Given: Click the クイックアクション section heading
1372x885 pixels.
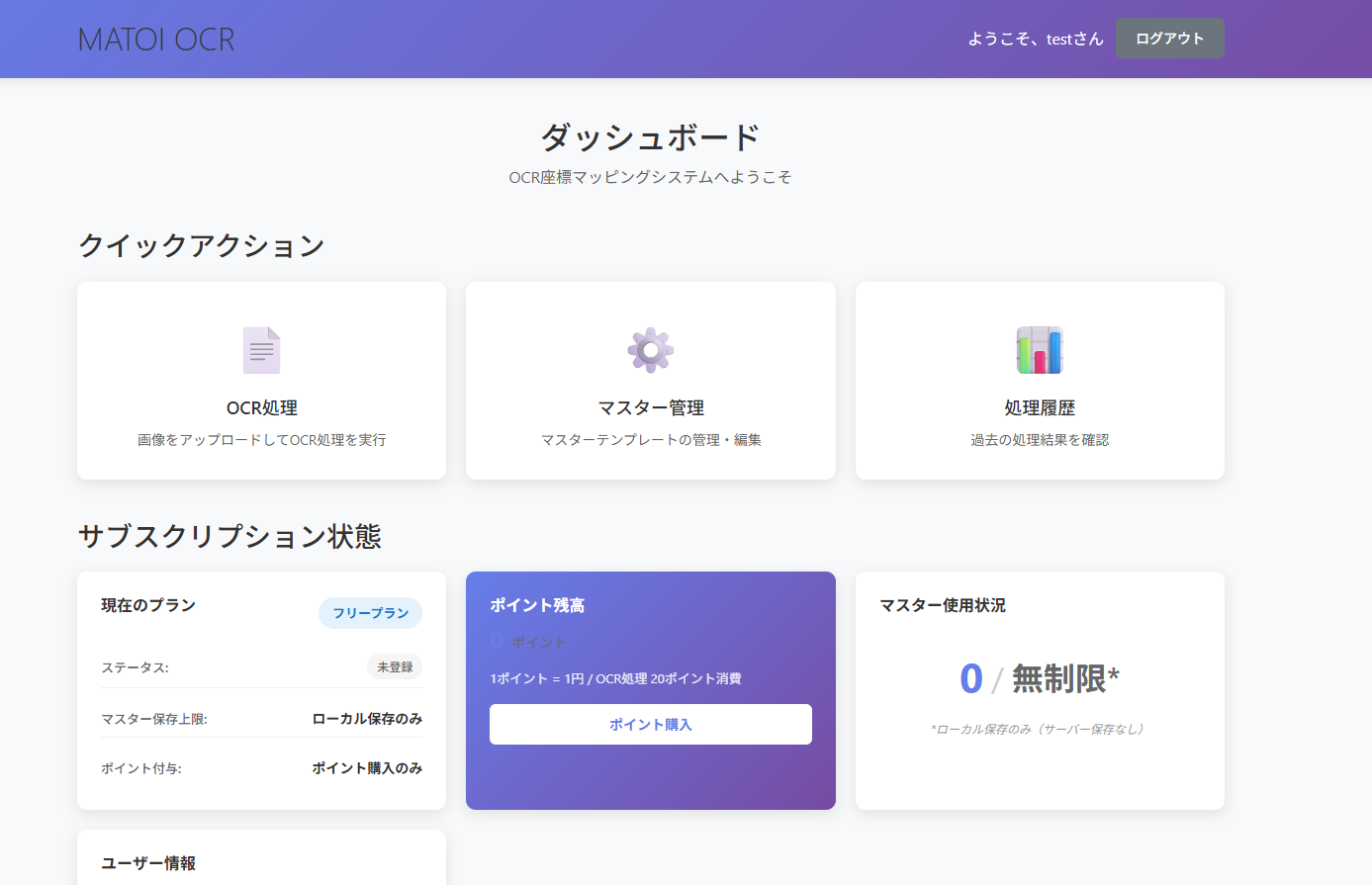Looking at the screenshot, I should 201,245.
